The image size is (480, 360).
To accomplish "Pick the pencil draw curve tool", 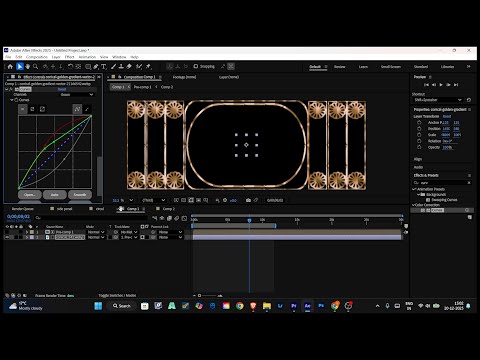I will coord(87,109).
